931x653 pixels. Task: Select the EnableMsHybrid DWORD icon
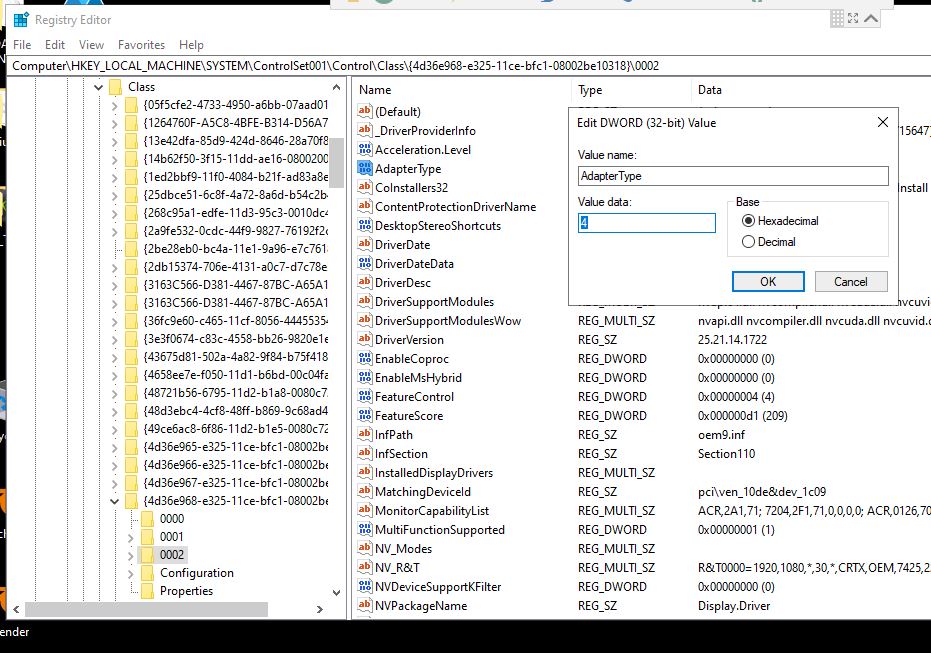tap(365, 377)
